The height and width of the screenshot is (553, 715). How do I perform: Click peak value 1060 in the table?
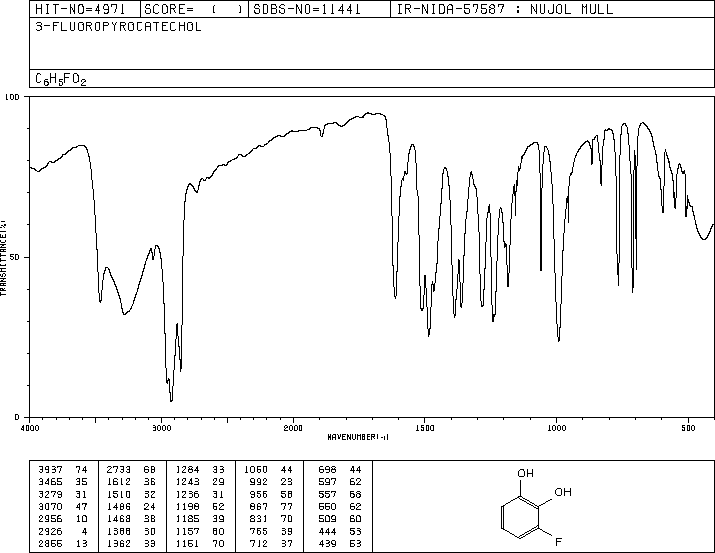(x=256, y=470)
